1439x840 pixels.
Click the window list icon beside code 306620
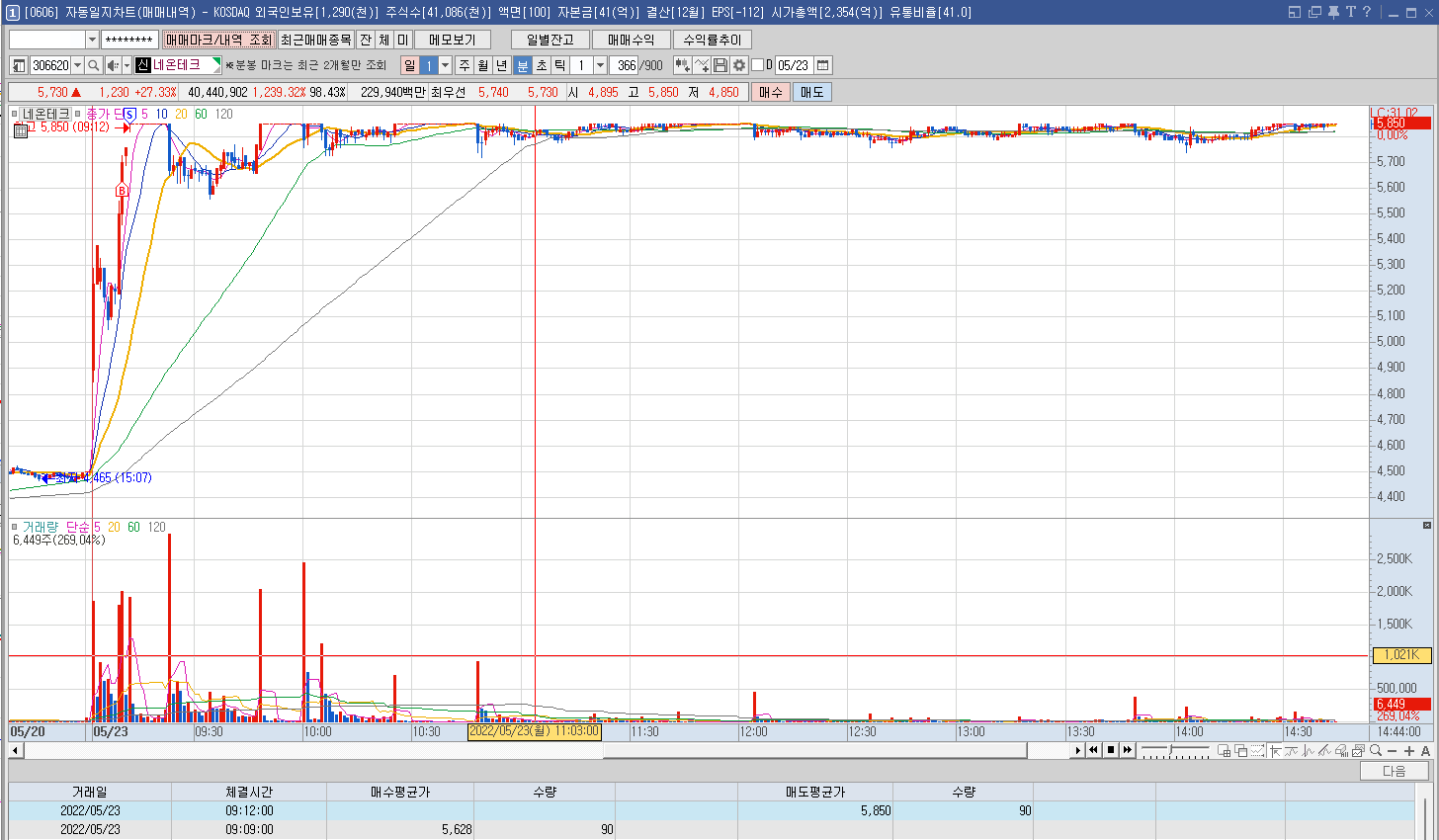pyautogui.click(x=18, y=65)
